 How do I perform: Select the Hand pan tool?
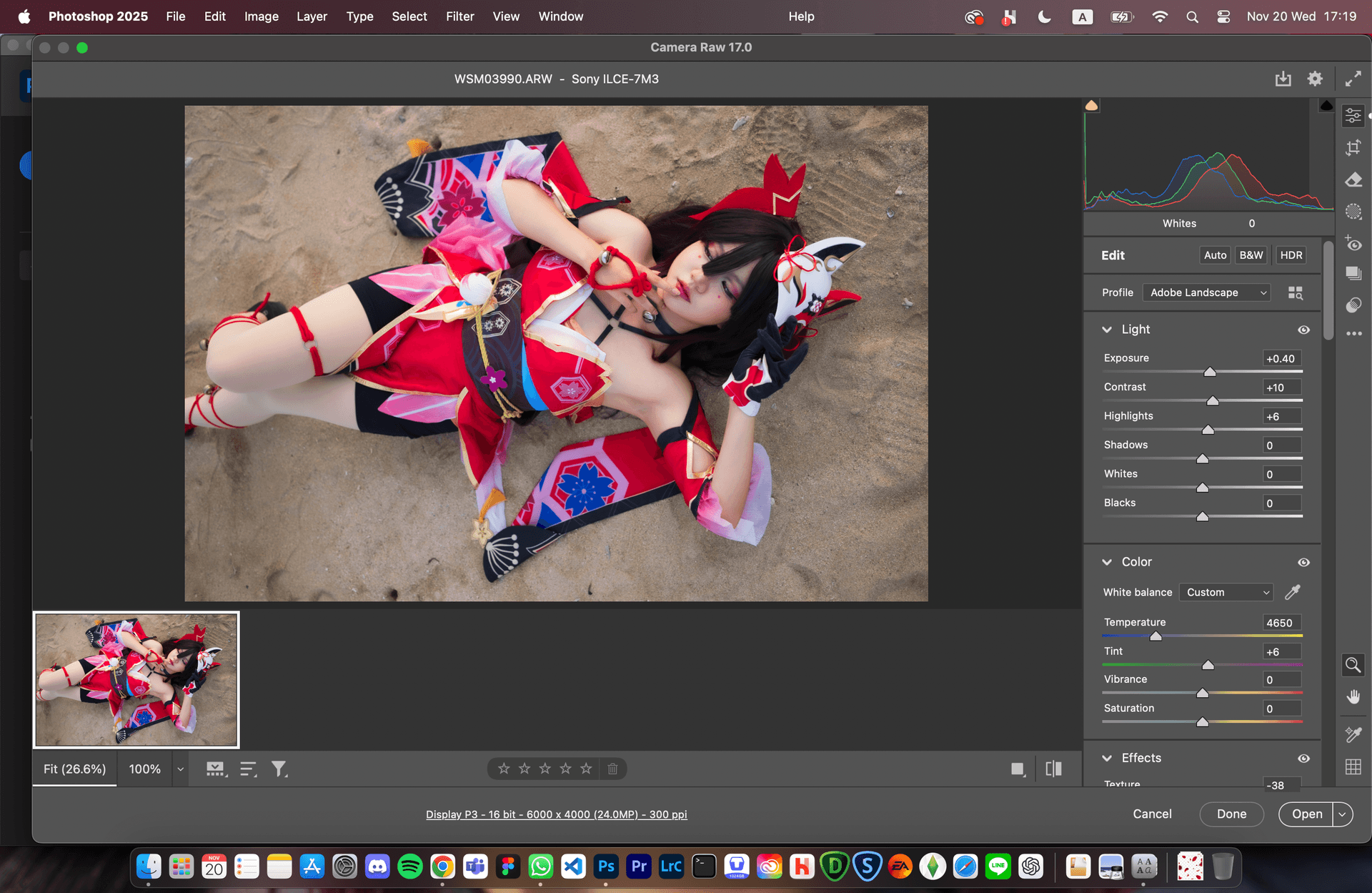[1353, 696]
